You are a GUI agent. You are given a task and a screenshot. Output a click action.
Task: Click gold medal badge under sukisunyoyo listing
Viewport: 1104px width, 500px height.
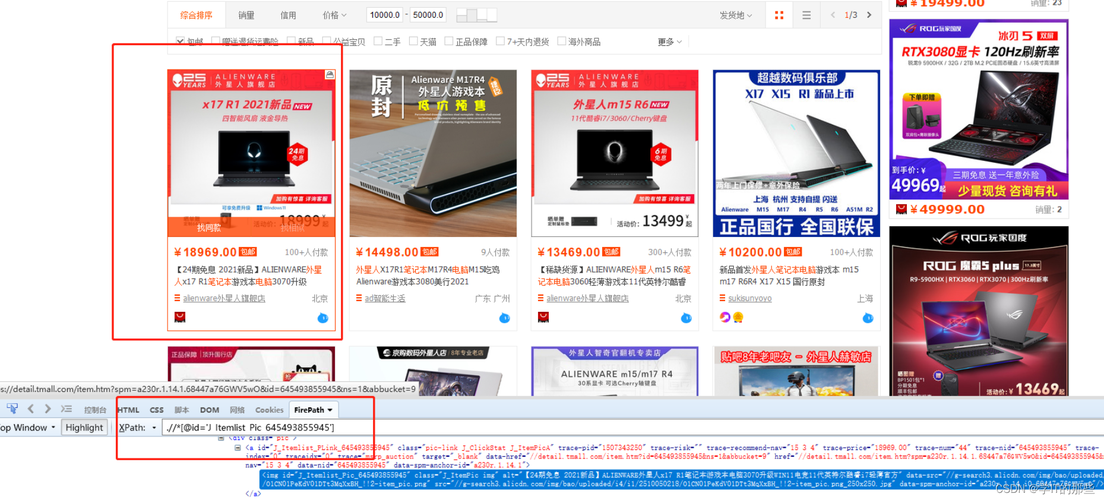point(737,318)
